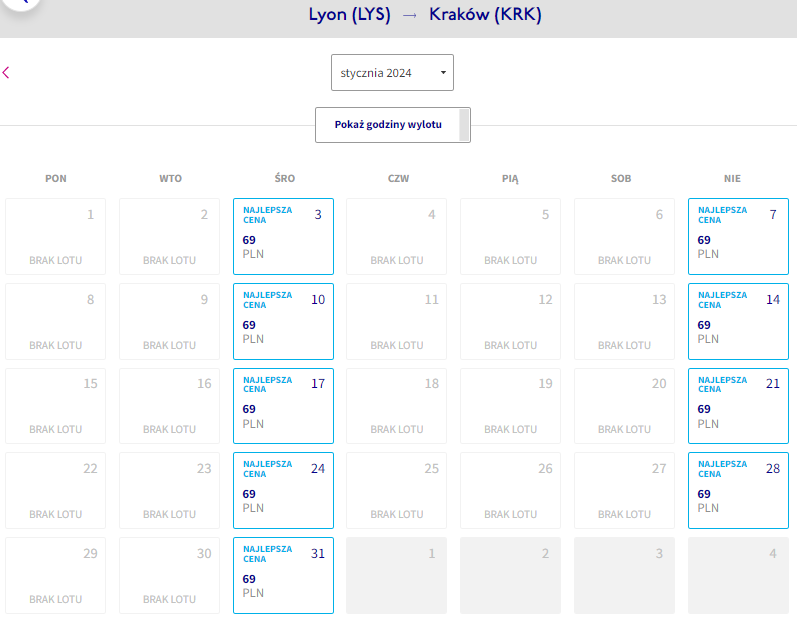Click the ŚRO weekday column header

[x=285, y=178]
